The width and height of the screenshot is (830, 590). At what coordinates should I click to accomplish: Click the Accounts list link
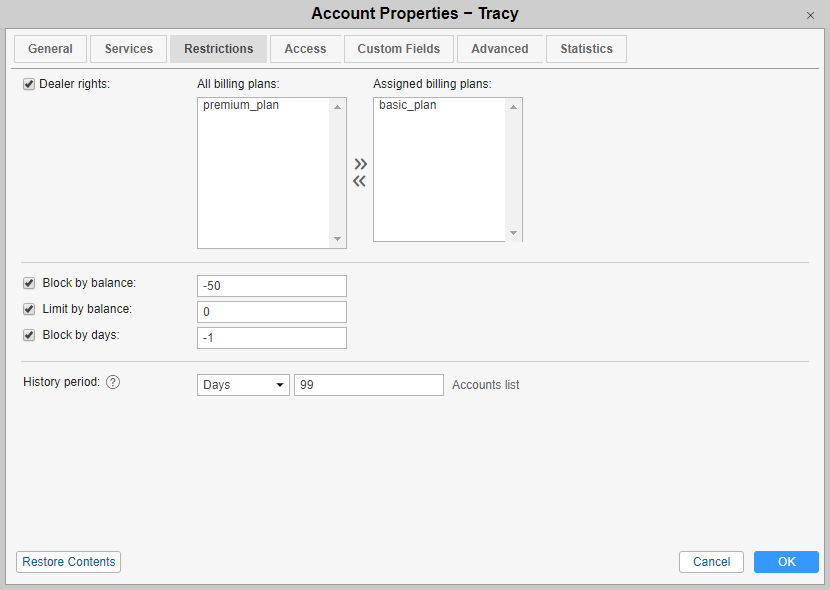coord(485,385)
